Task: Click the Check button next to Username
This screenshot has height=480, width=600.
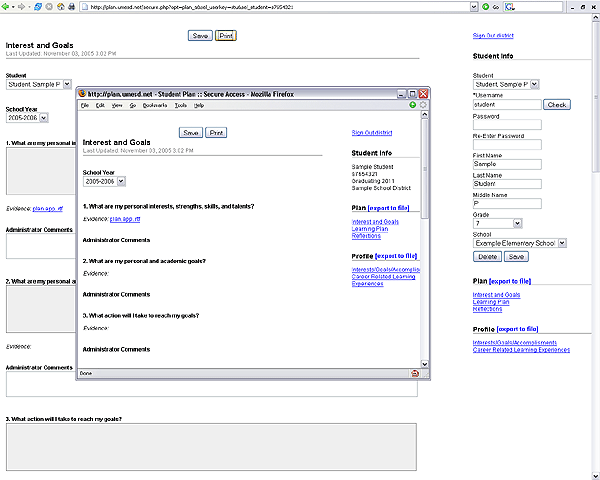Action: click(557, 104)
